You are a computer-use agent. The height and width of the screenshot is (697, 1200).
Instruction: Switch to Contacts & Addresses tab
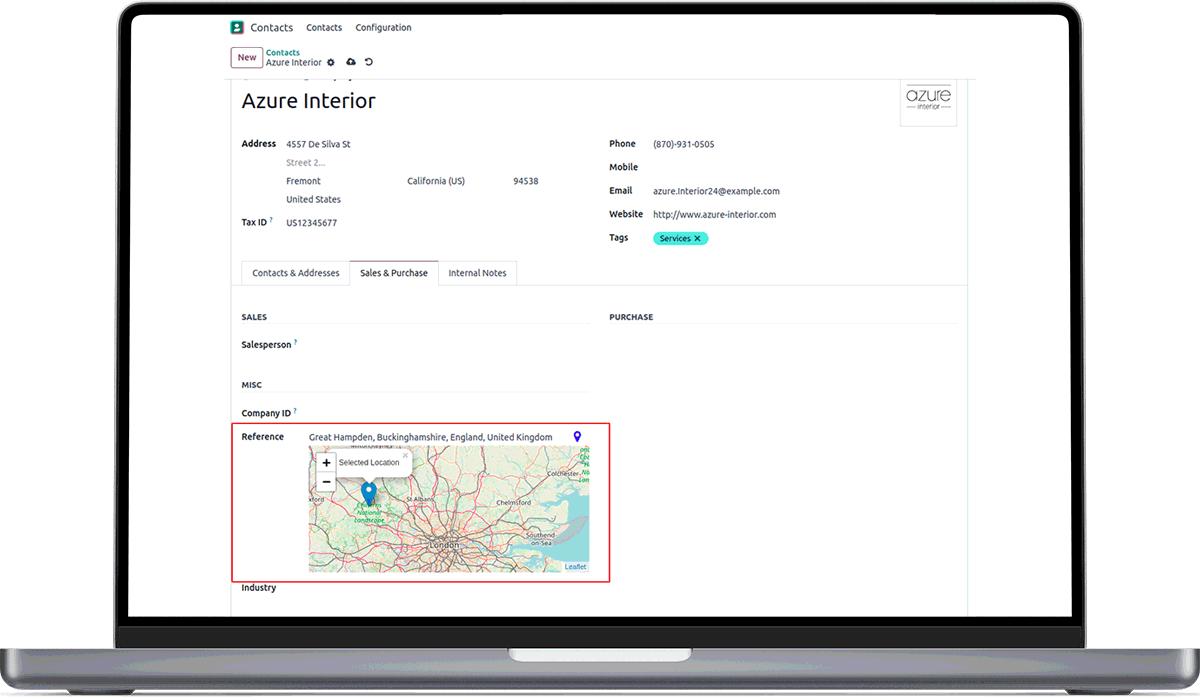point(296,273)
